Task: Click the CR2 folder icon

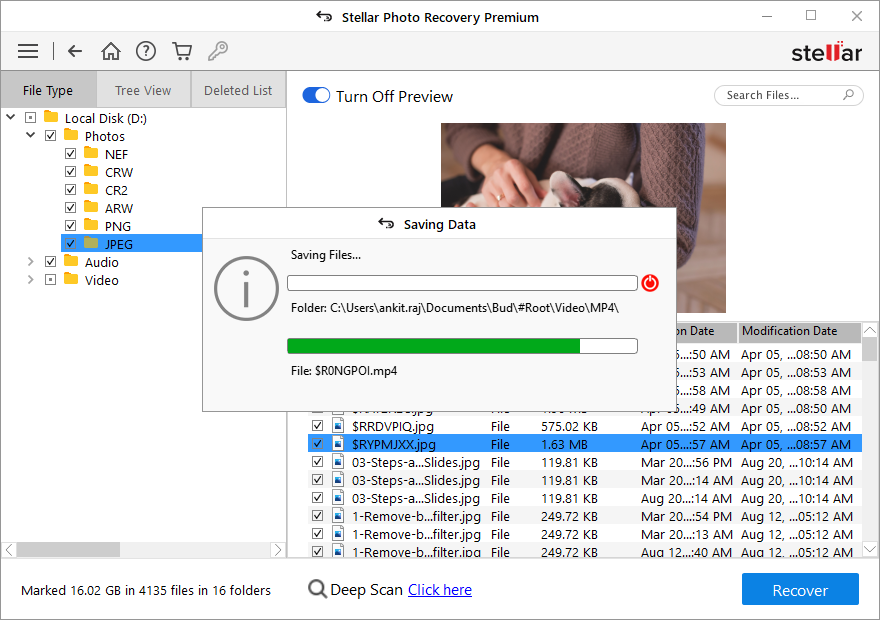Action: (x=91, y=189)
